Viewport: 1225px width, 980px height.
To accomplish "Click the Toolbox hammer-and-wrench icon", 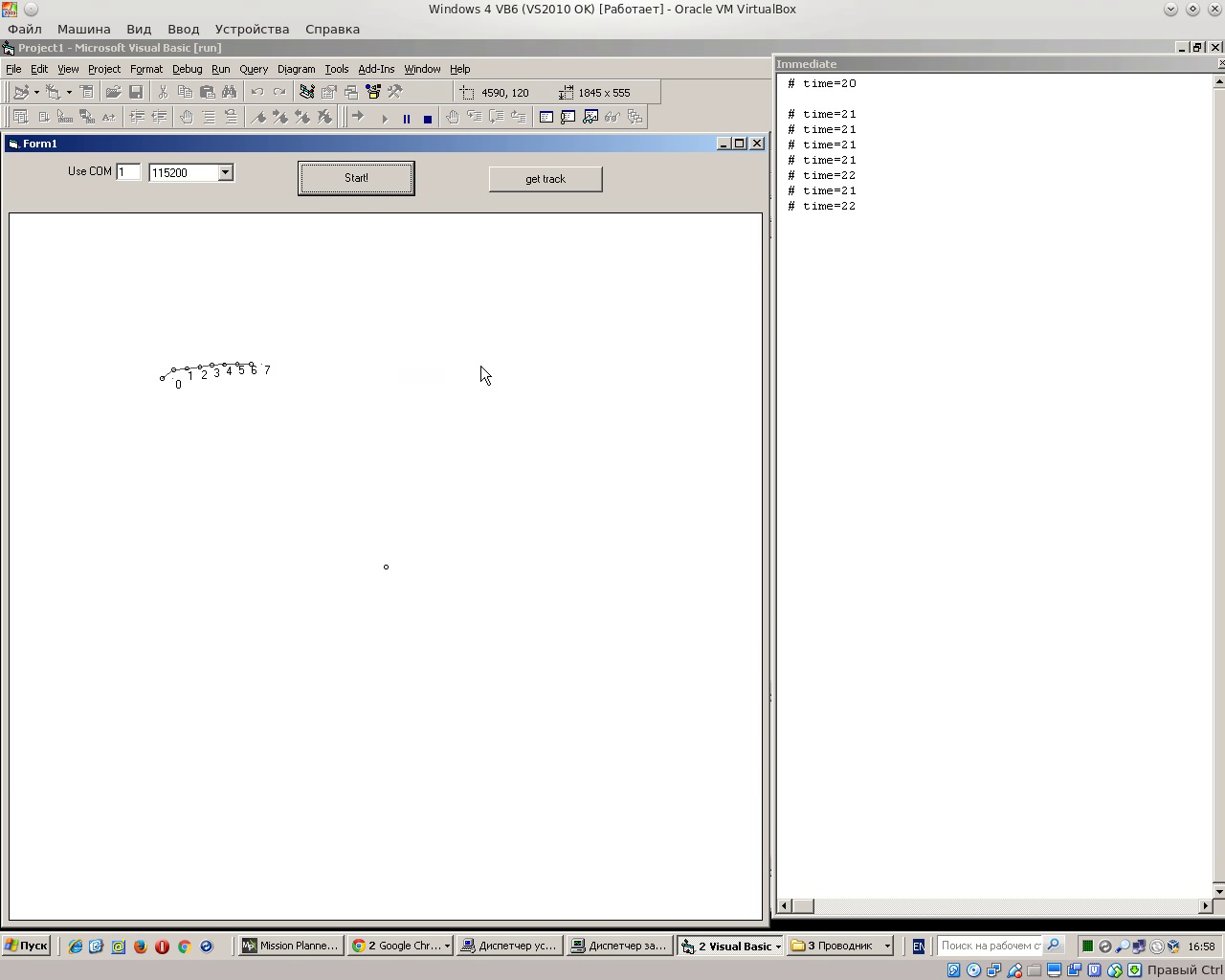I will 395,93.
